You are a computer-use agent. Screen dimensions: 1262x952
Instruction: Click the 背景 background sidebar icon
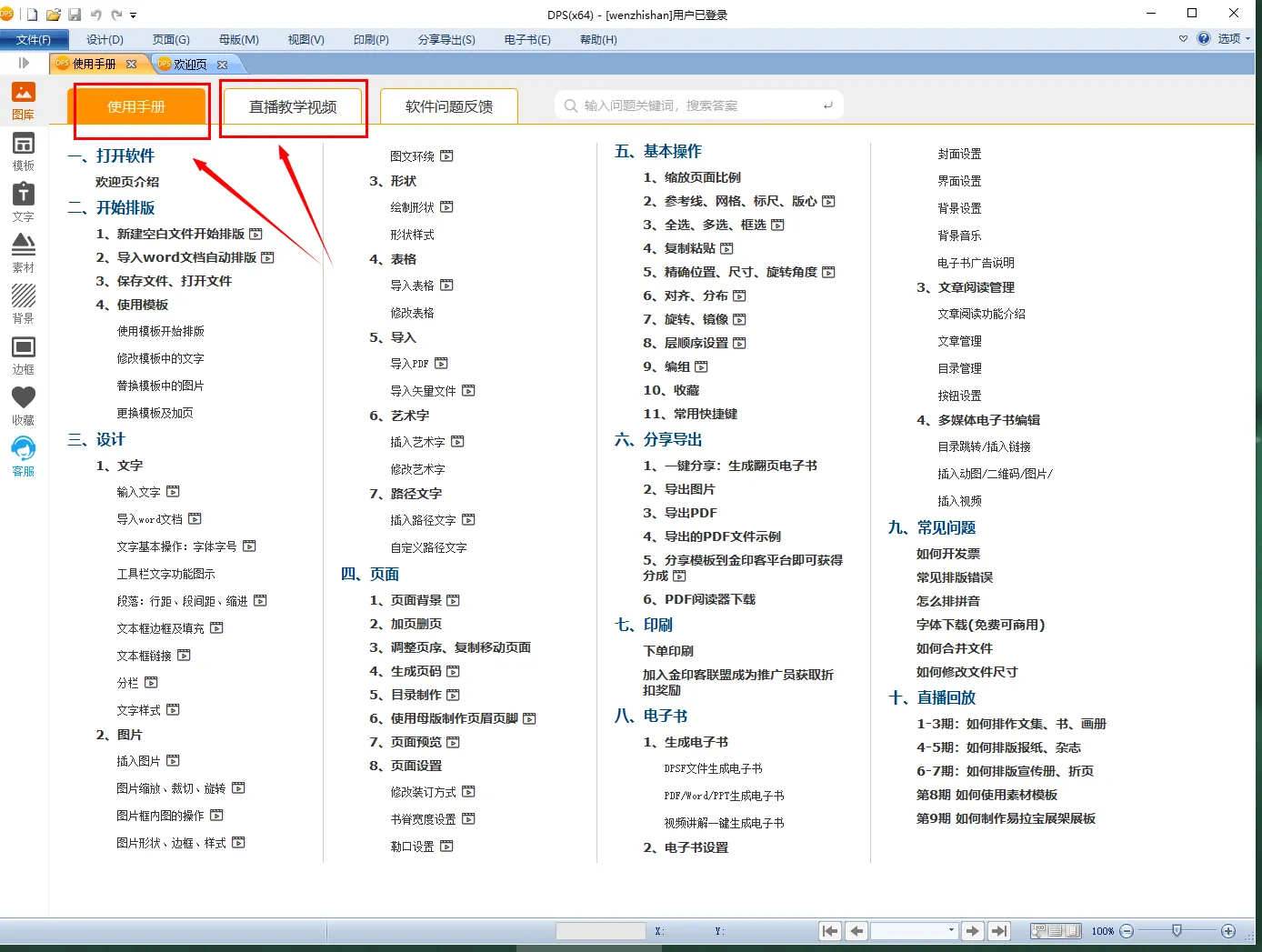pyautogui.click(x=23, y=304)
